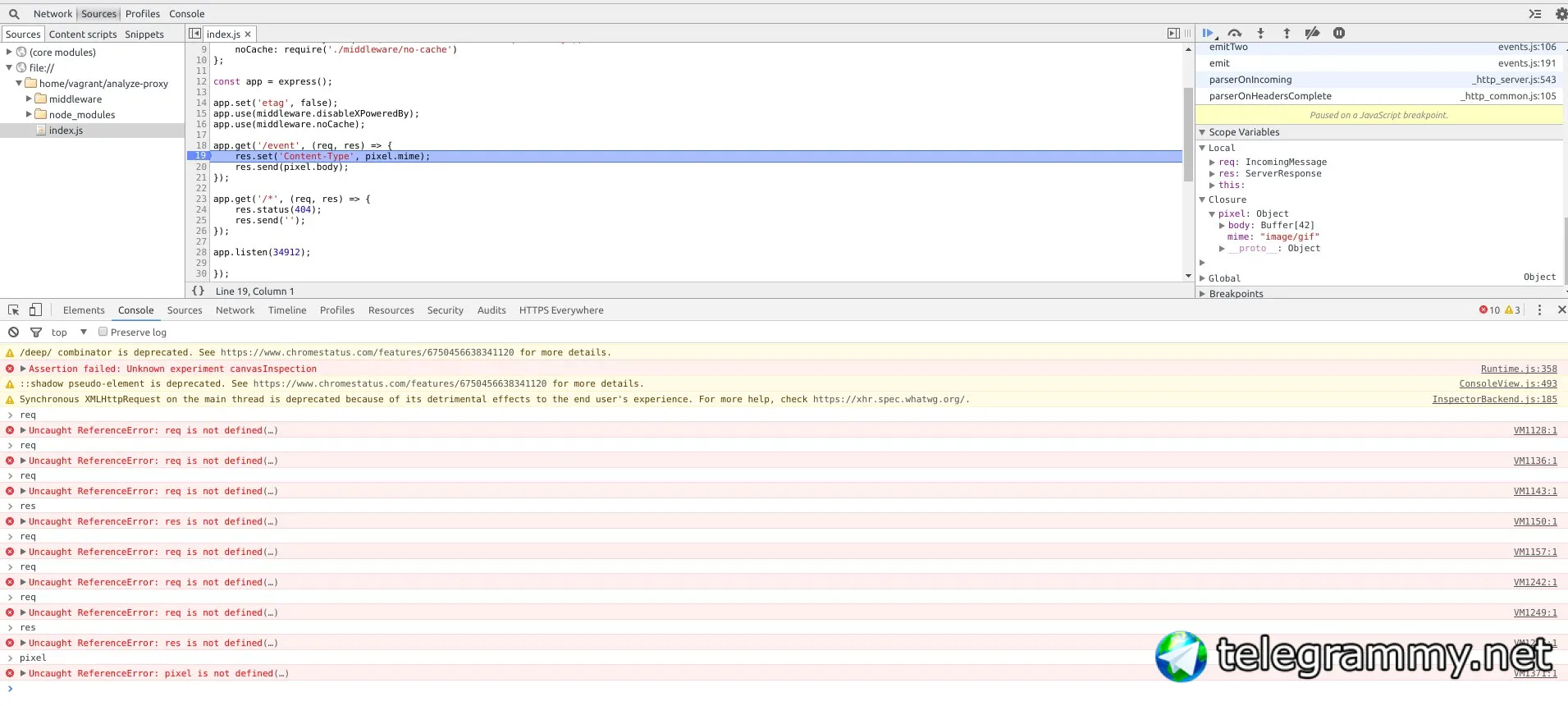
Task: Click the yellow warning count icon
Action: point(1509,310)
